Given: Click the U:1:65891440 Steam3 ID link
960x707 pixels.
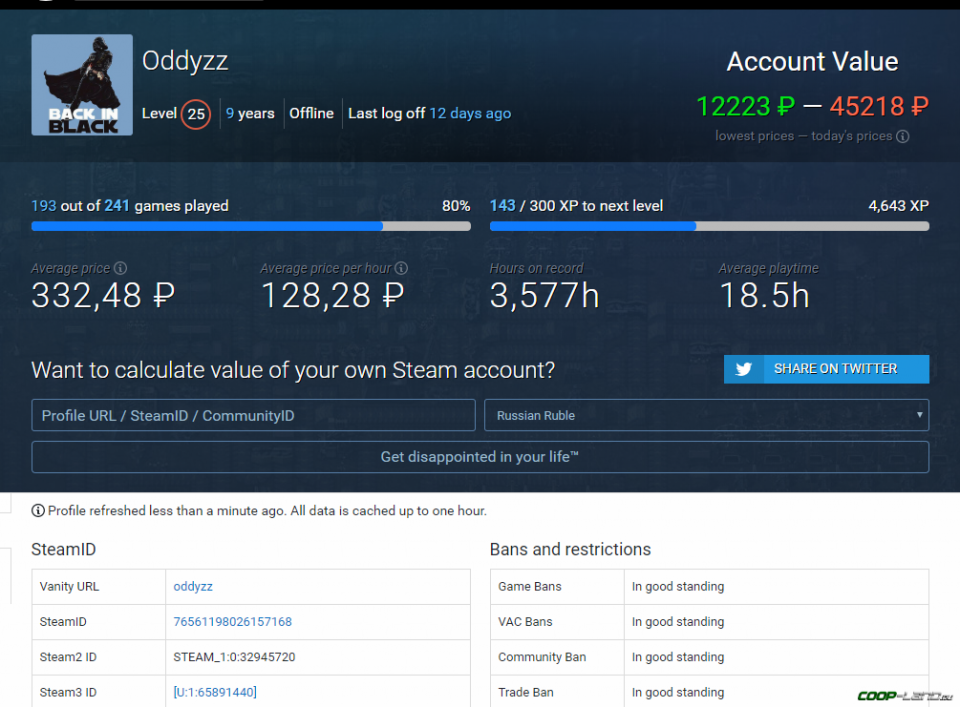Looking at the screenshot, I should click(215, 692).
